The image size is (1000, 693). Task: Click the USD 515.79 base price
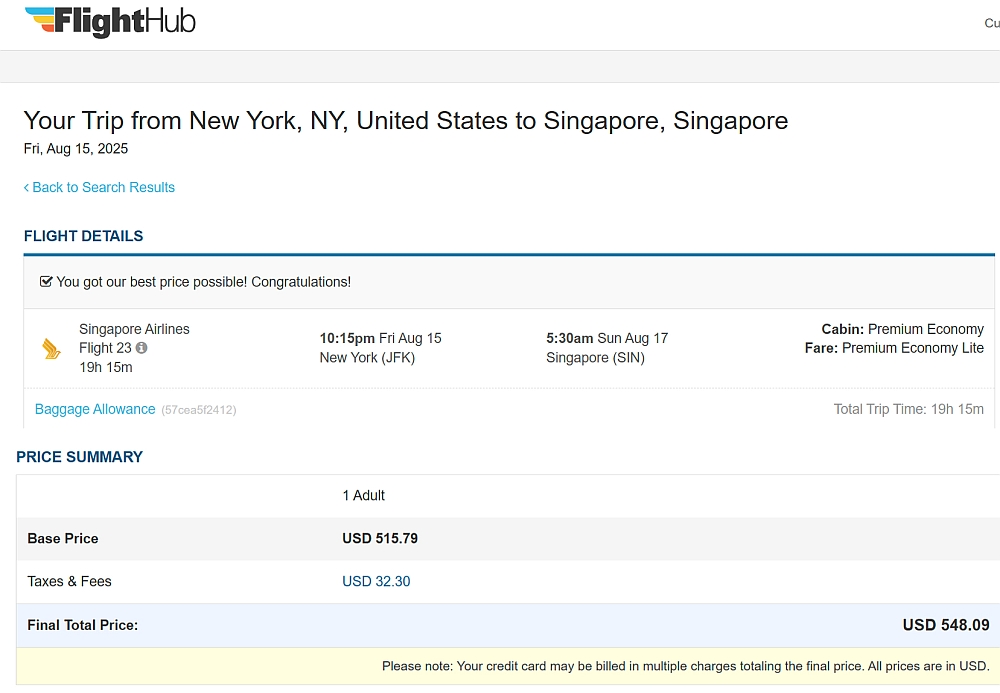380,539
